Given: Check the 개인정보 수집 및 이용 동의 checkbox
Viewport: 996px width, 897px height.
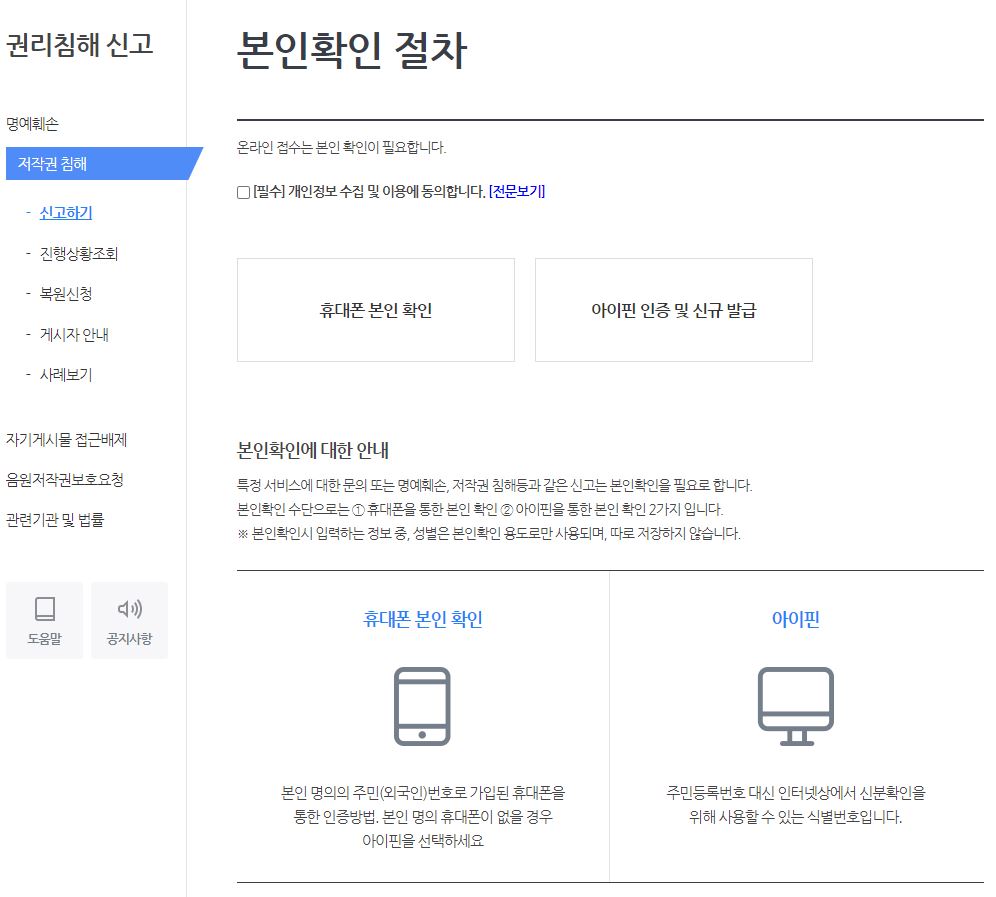Looking at the screenshot, I should pos(243,192).
